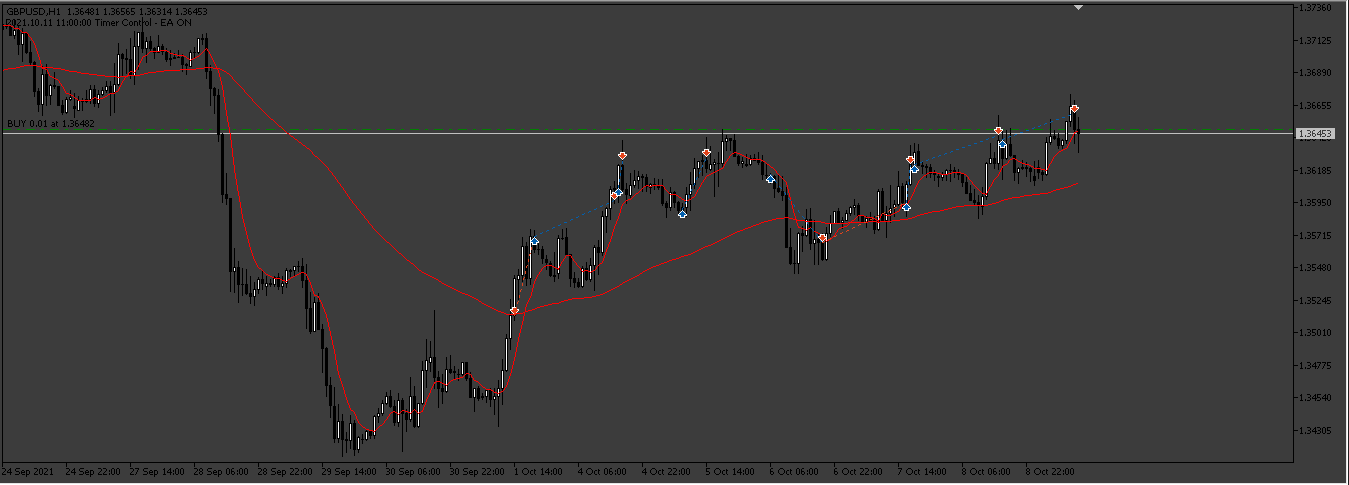Viewport: 1349px width, 485px height.
Task: Select red arrow above 7 Oct 14:00 spike
Action: tap(910, 159)
